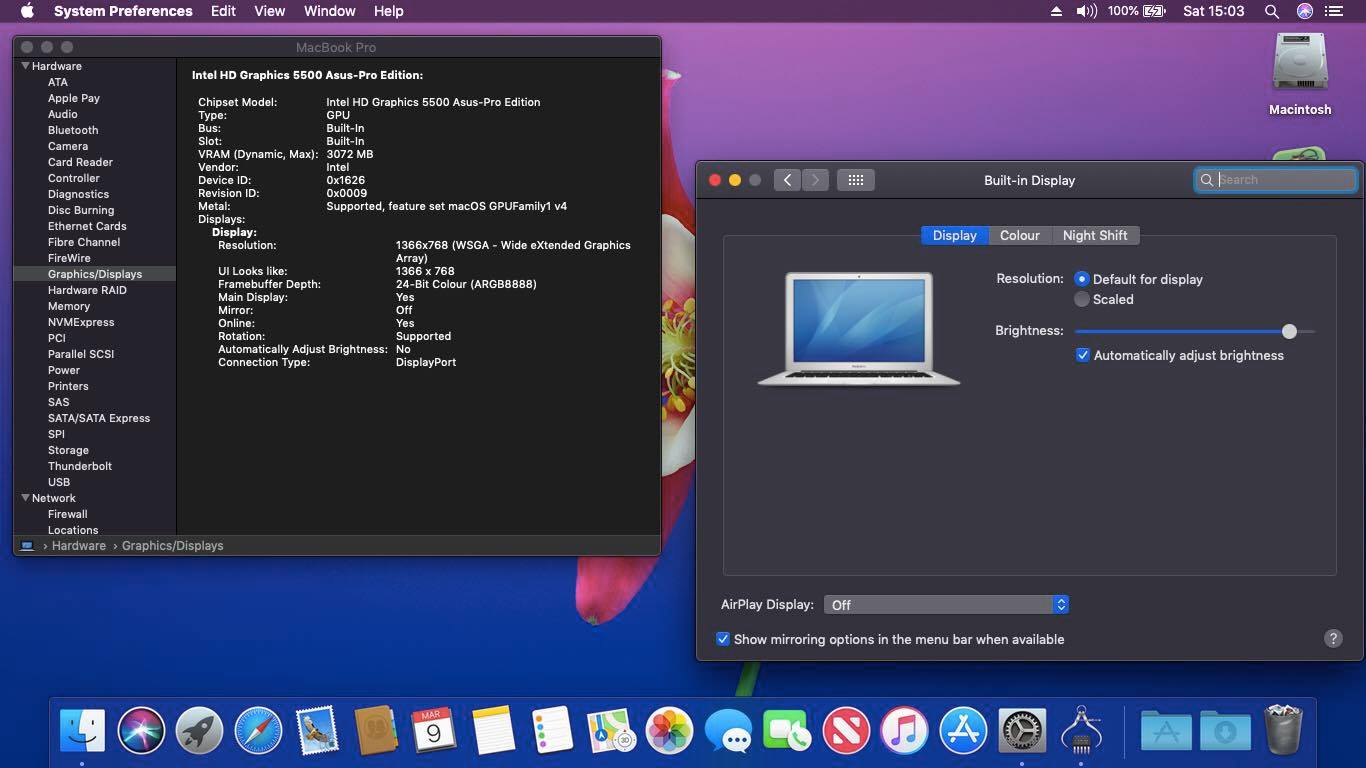The height and width of the screenshot is (768, 1366).
Task: Click the Show All grid icon in preferences toolbar
Action: pos(856,180)
